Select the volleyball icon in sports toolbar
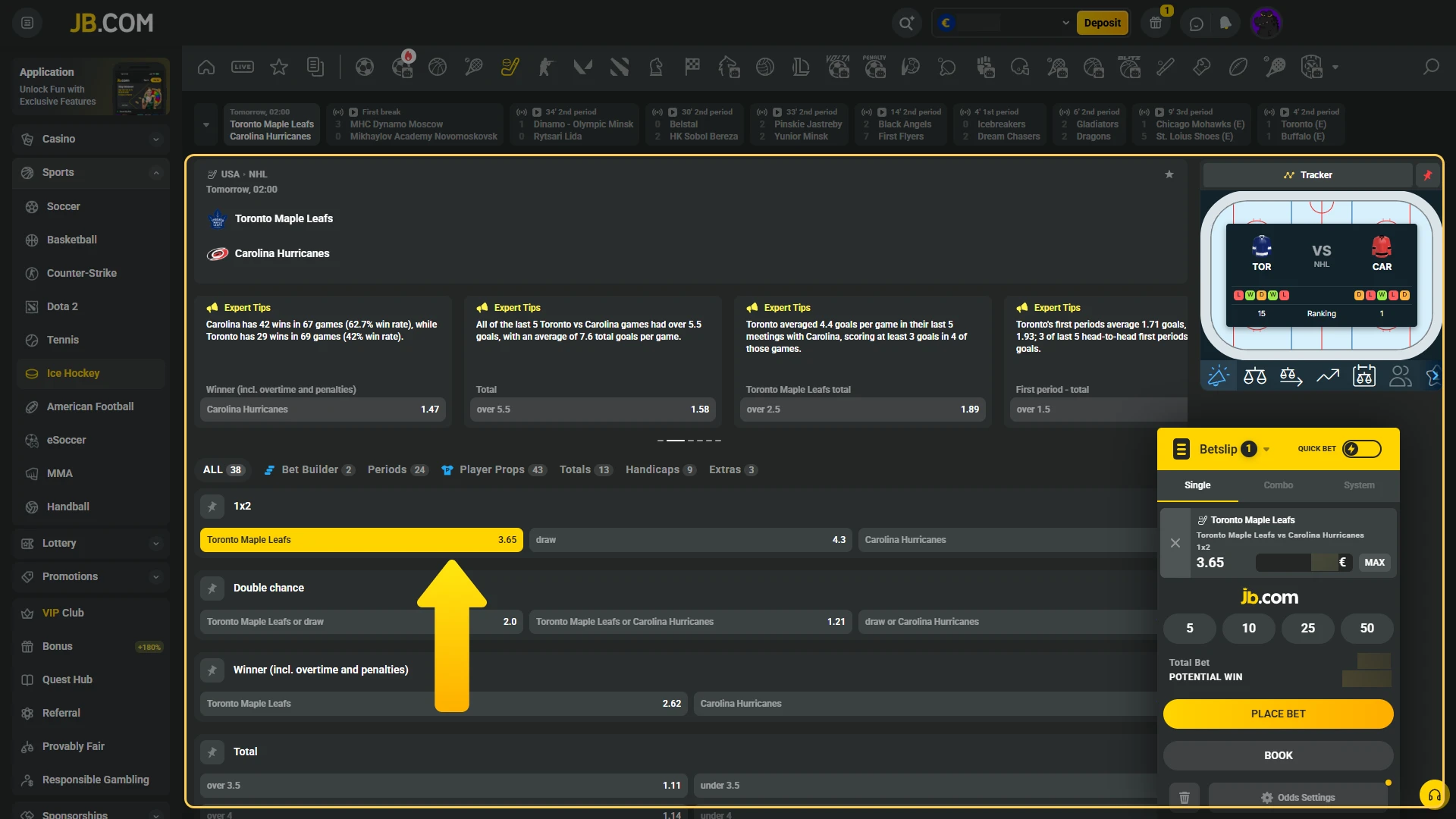Image resolution: width=1456 pixels, height=819 pixels. (765, 67)
